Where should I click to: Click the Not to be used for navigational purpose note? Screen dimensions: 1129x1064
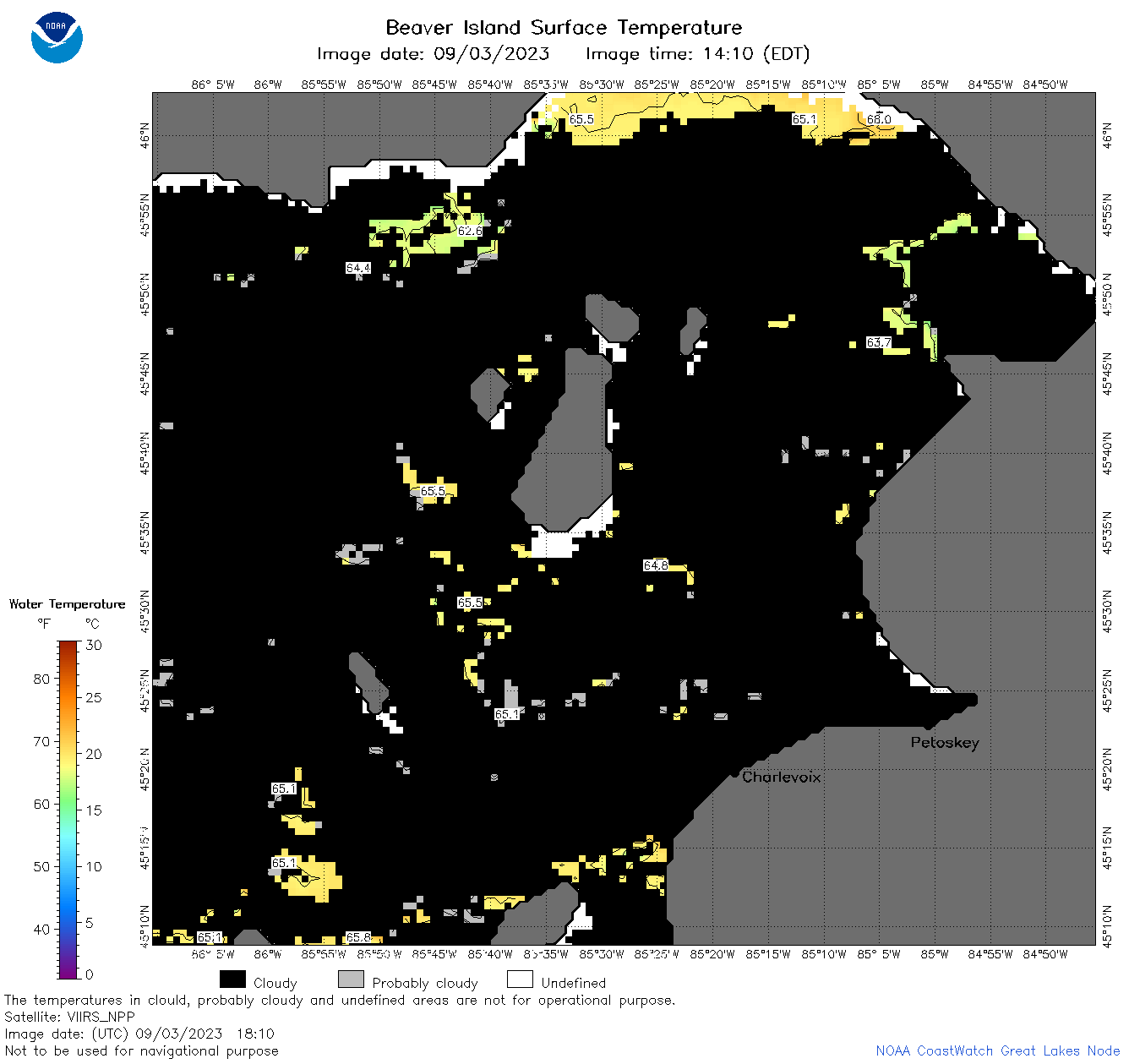click(x=141, y=1051)
